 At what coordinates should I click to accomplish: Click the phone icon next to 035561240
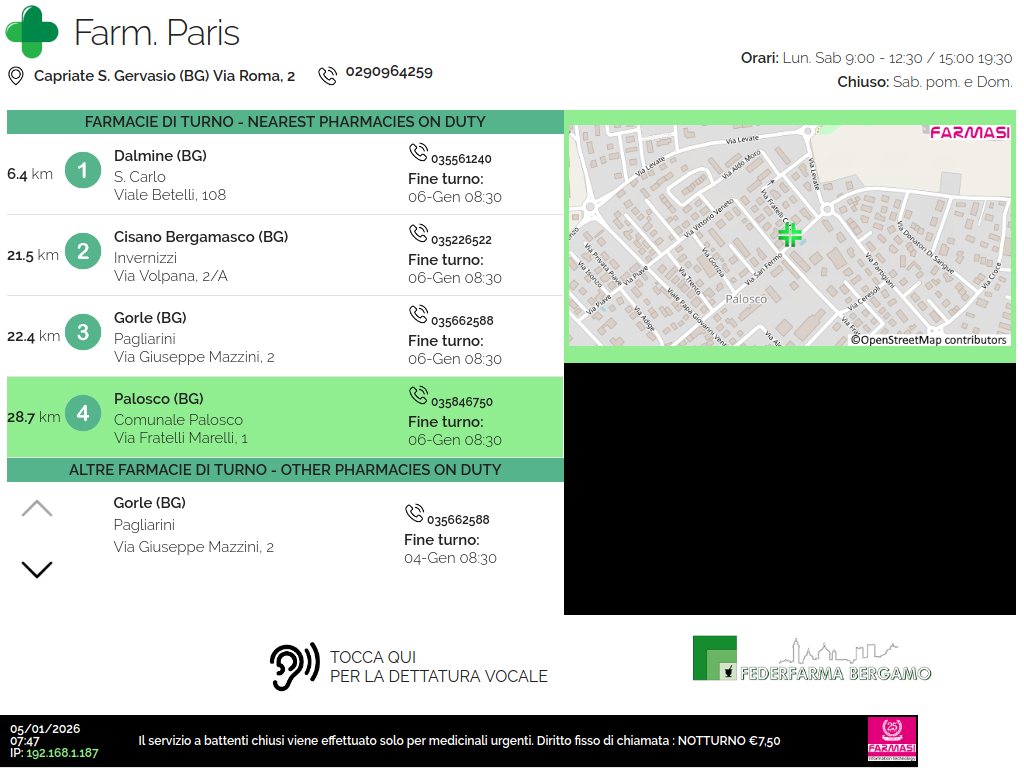pos(418,153)
